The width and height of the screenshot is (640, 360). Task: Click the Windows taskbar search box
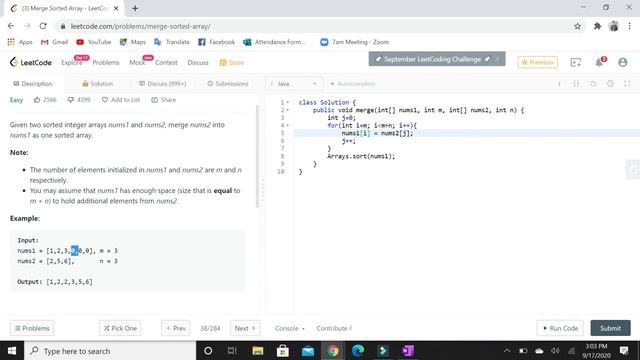110,351
